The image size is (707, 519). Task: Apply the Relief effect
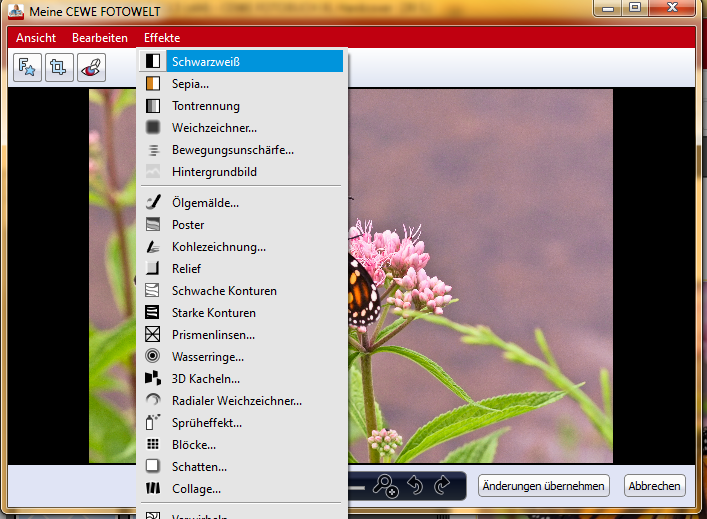click(x=241, y=268)
